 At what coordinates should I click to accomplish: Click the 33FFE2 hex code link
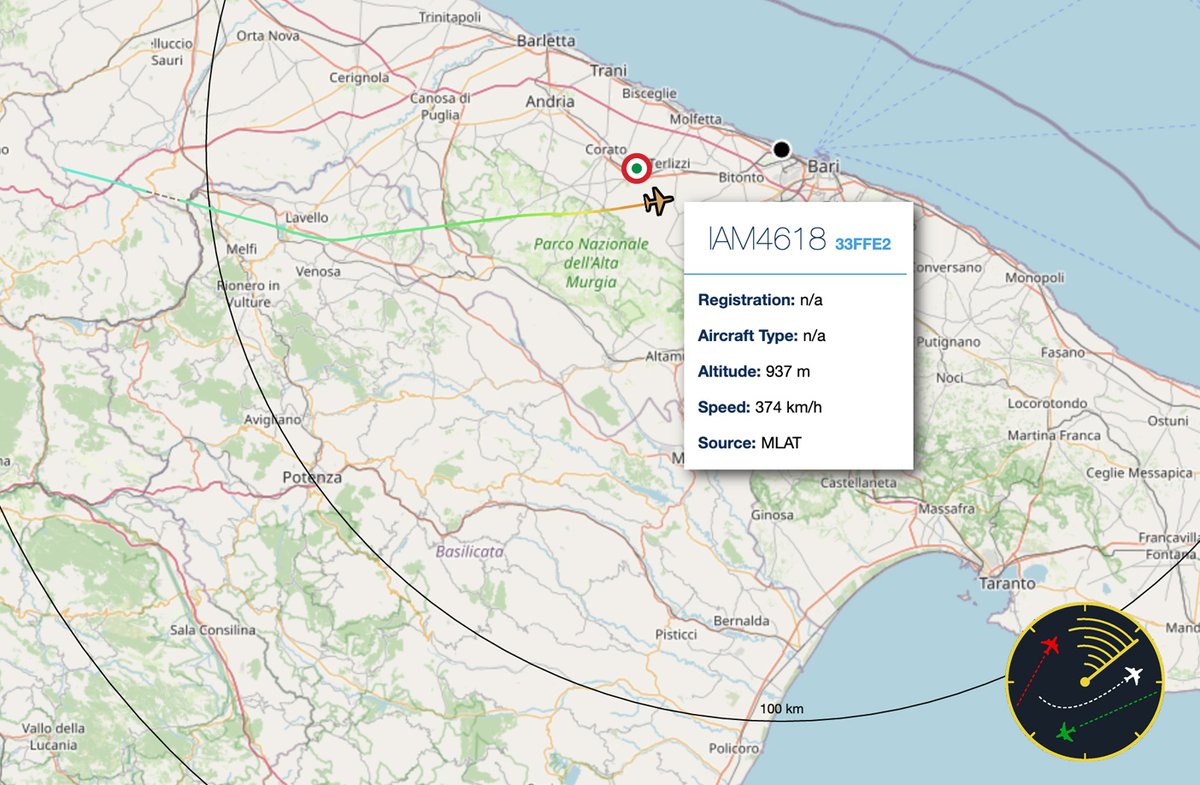coord(862,242)
